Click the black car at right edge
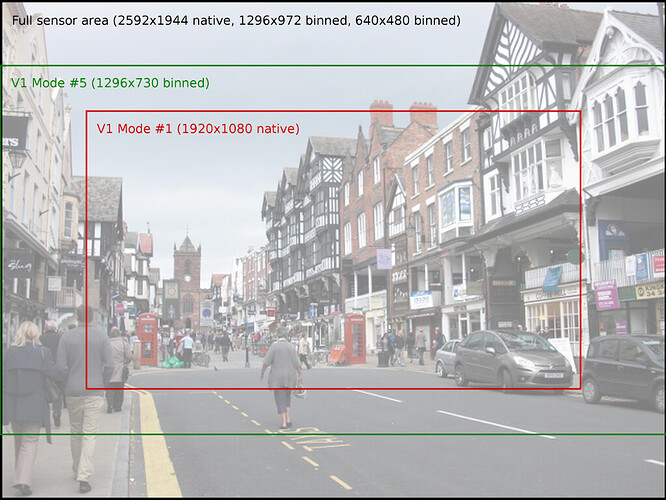The height and width of the screenshot is (500, 666). [624, 370]
